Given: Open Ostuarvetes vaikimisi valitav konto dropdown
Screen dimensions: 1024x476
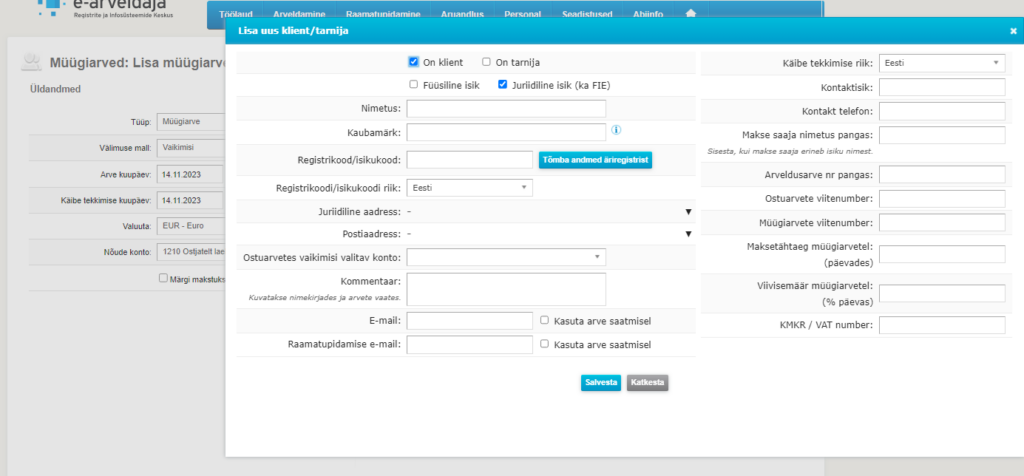Looking at the screenshot, I should click(x=506, y=257).
